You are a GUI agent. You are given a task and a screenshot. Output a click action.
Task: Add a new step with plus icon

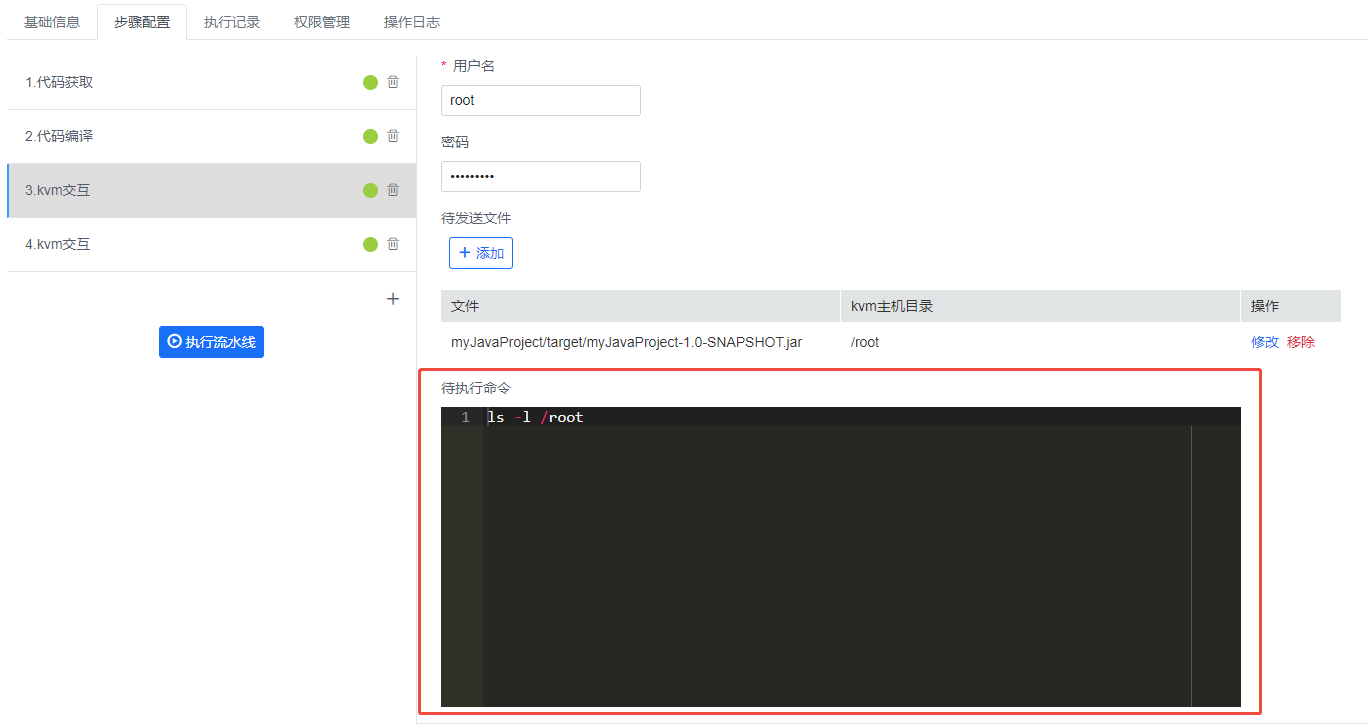(393, 299)
